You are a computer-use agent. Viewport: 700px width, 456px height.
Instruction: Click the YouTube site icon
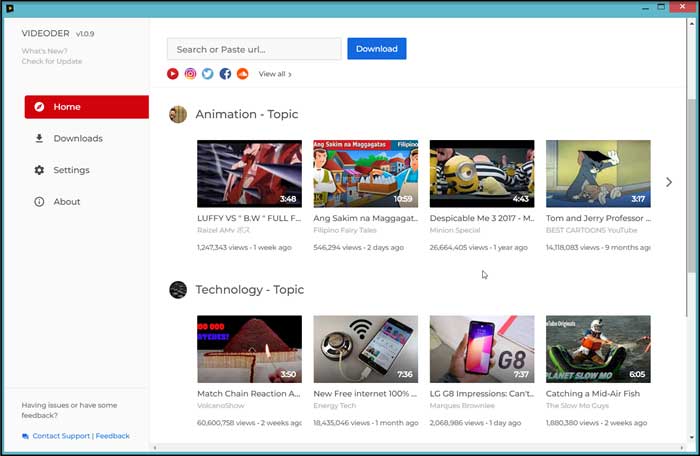[x=173, y=74]
